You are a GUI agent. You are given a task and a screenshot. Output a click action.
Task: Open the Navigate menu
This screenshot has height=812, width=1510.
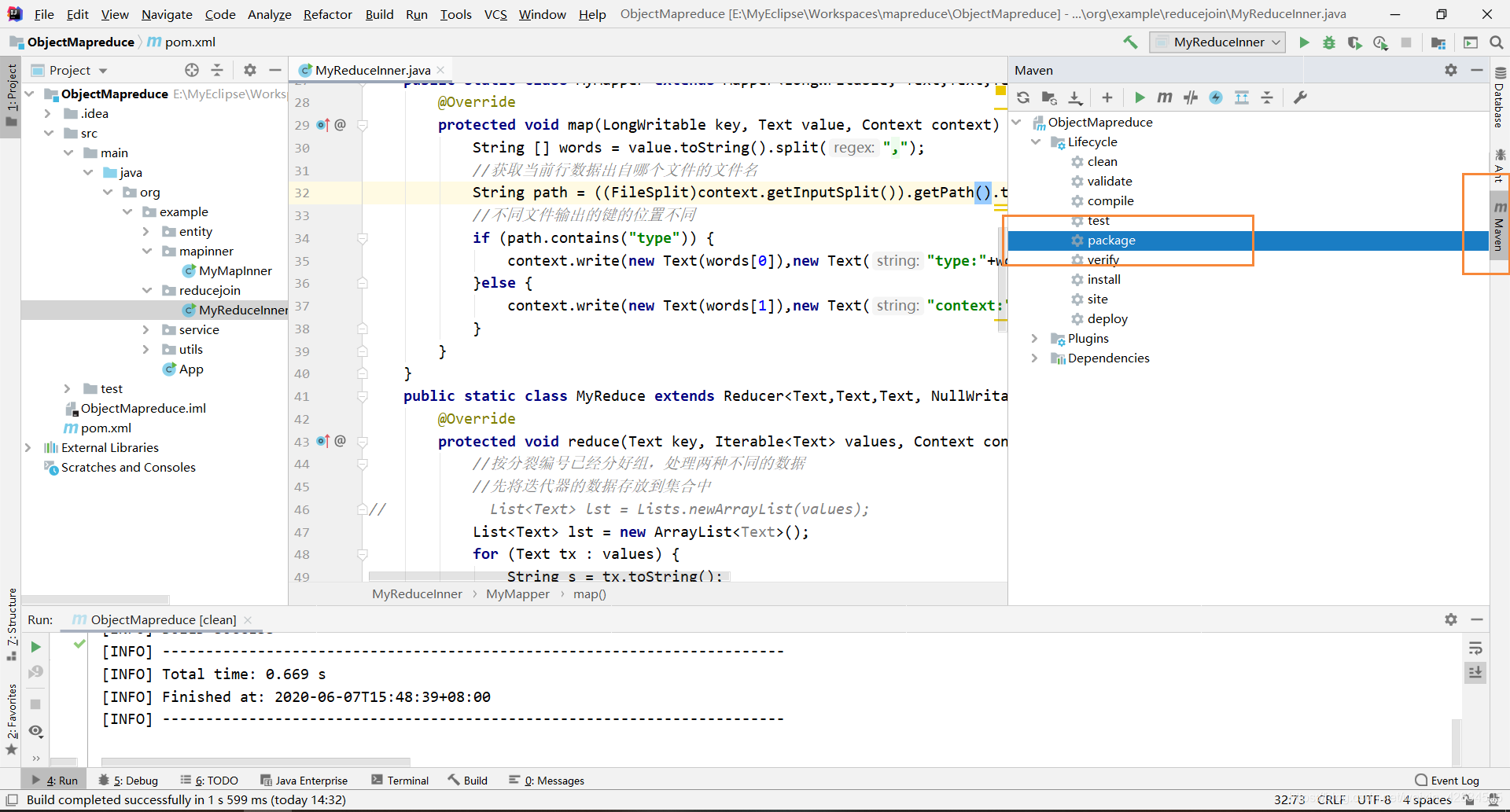click(167, 14)
